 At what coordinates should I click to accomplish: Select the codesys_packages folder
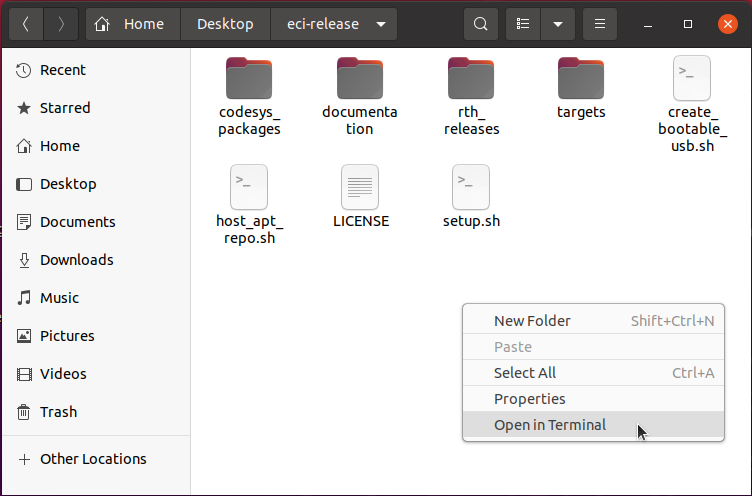pyautogui.click(x=249, y=97)
